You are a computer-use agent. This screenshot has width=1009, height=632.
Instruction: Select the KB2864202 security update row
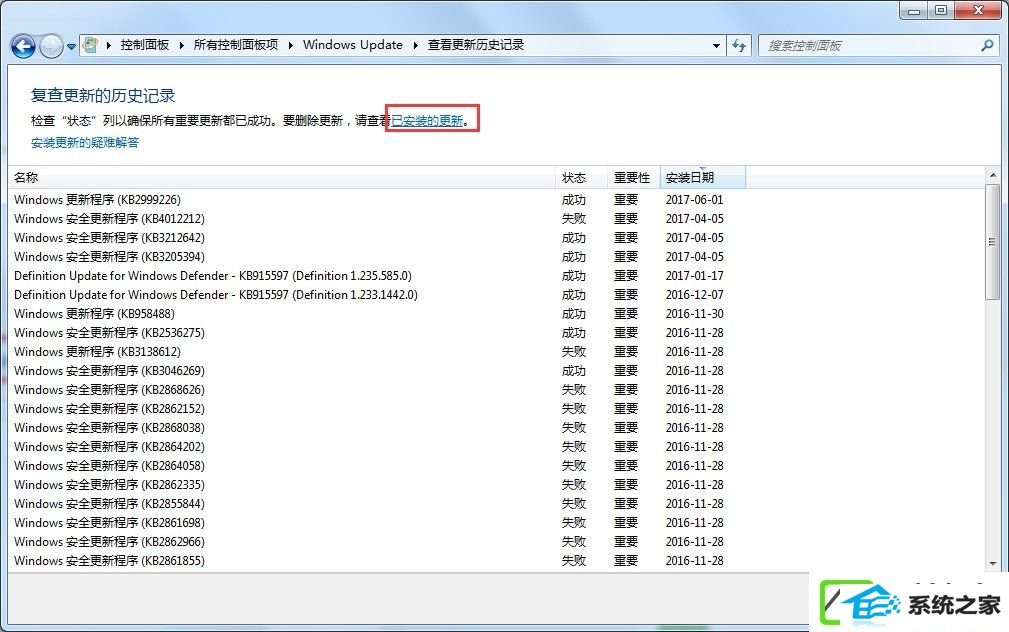(496, 447)
